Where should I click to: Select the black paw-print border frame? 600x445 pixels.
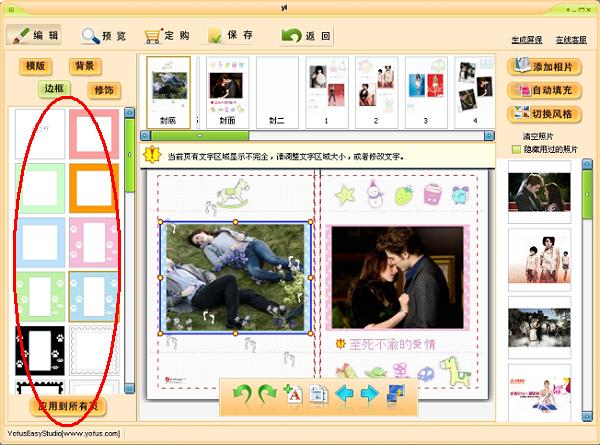(40, 351)
